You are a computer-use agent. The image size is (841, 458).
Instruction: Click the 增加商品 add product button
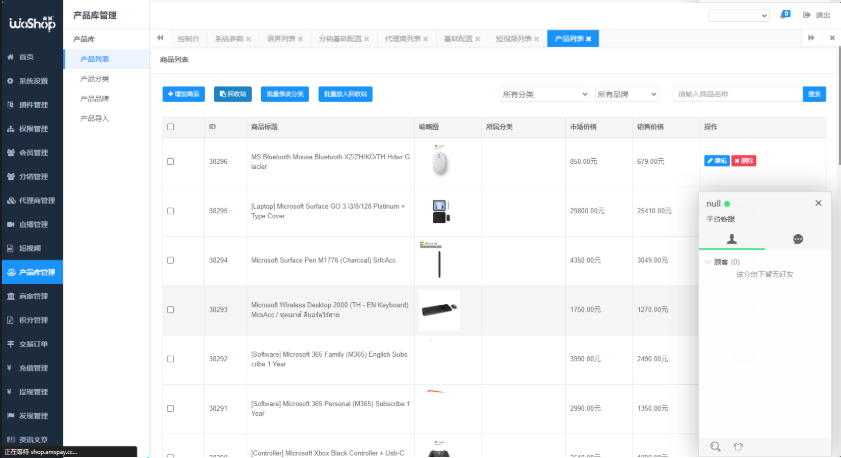[x=183, y=94]
